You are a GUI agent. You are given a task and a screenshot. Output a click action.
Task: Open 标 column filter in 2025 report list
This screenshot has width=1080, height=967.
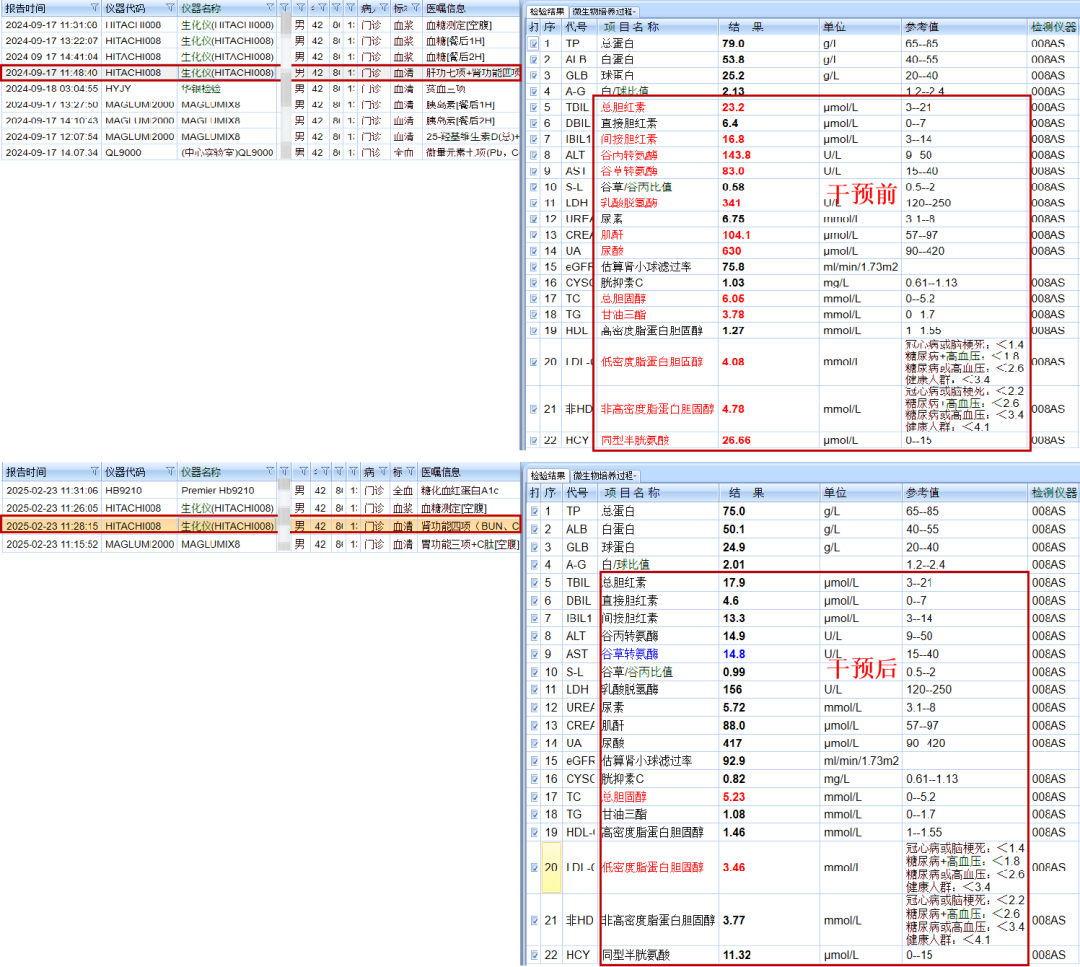tap(412, 472)
